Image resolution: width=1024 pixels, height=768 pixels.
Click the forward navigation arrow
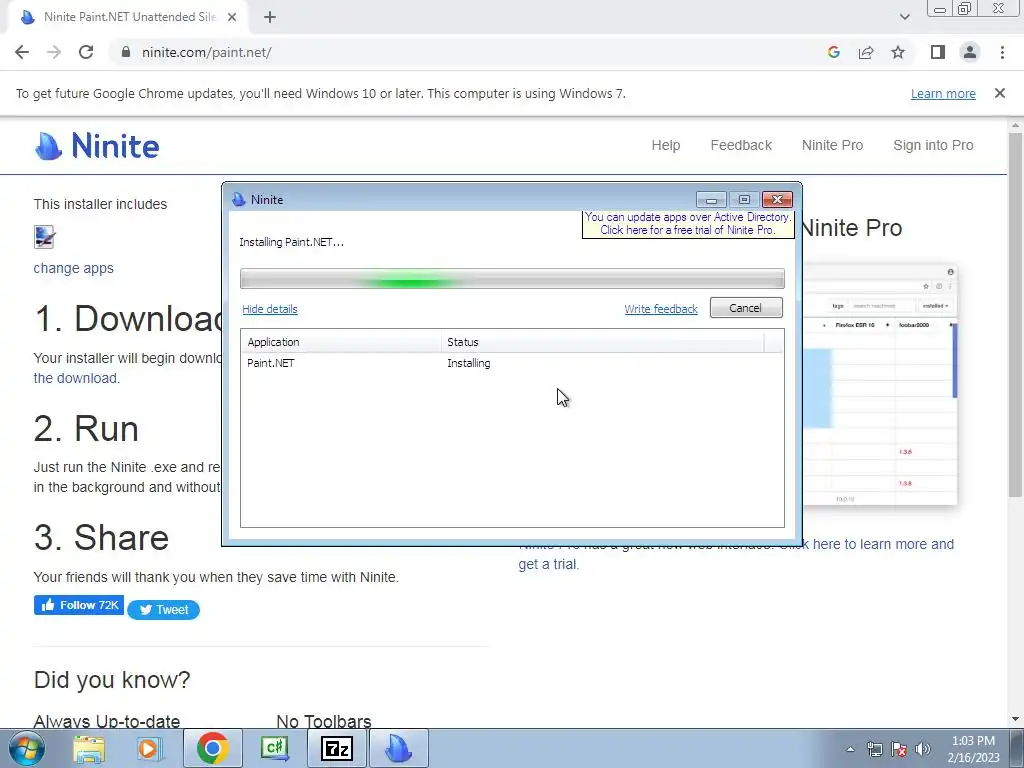click(x=54, y=52)
